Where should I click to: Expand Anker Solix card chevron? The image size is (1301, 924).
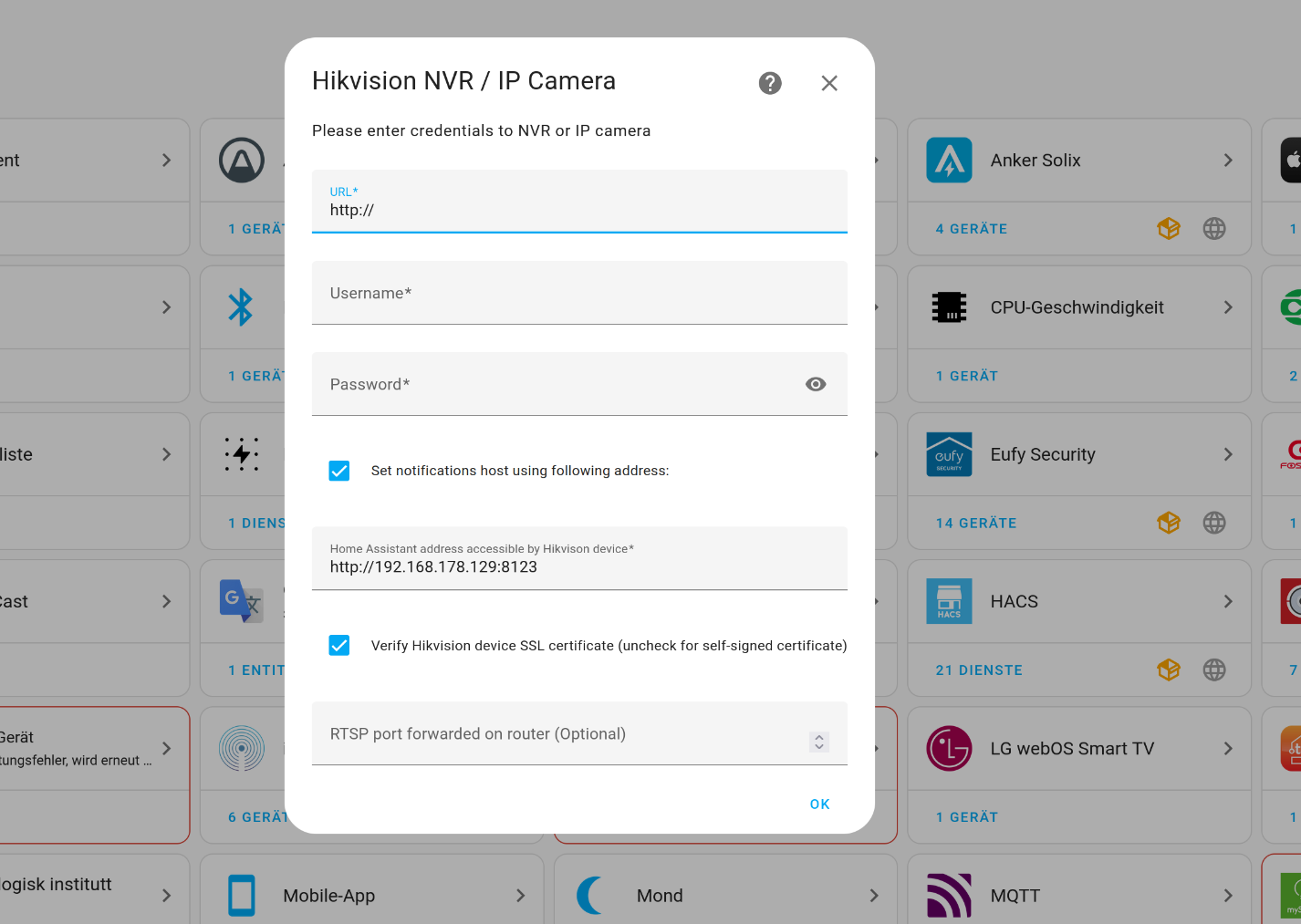(x=1228, y=161)
